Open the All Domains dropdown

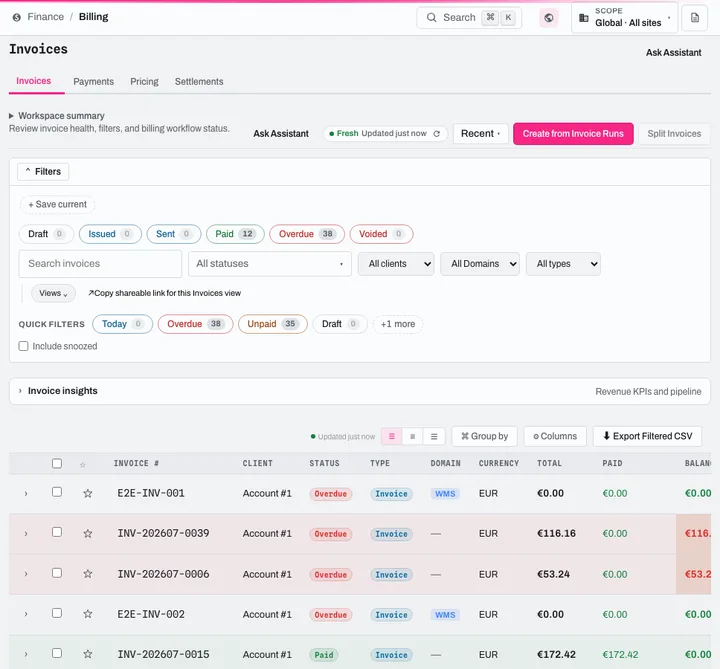(479, 264)
